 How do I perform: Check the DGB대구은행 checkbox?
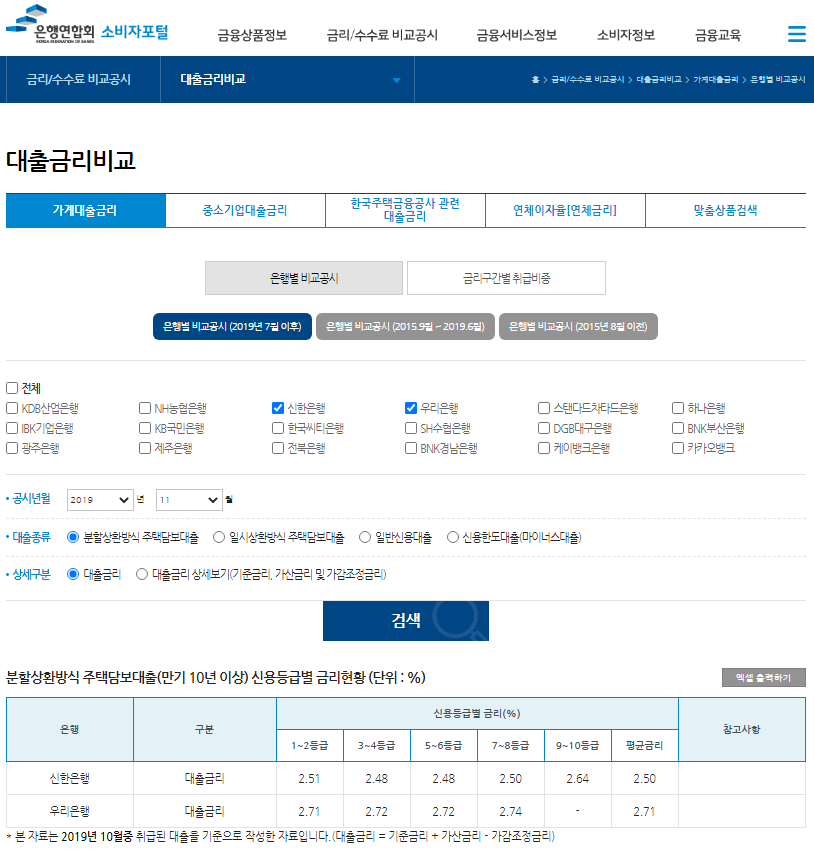544,429
